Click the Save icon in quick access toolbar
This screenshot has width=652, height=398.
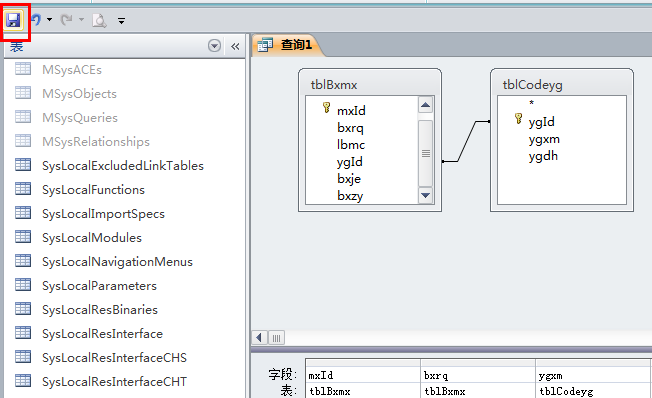pos(14,20)
